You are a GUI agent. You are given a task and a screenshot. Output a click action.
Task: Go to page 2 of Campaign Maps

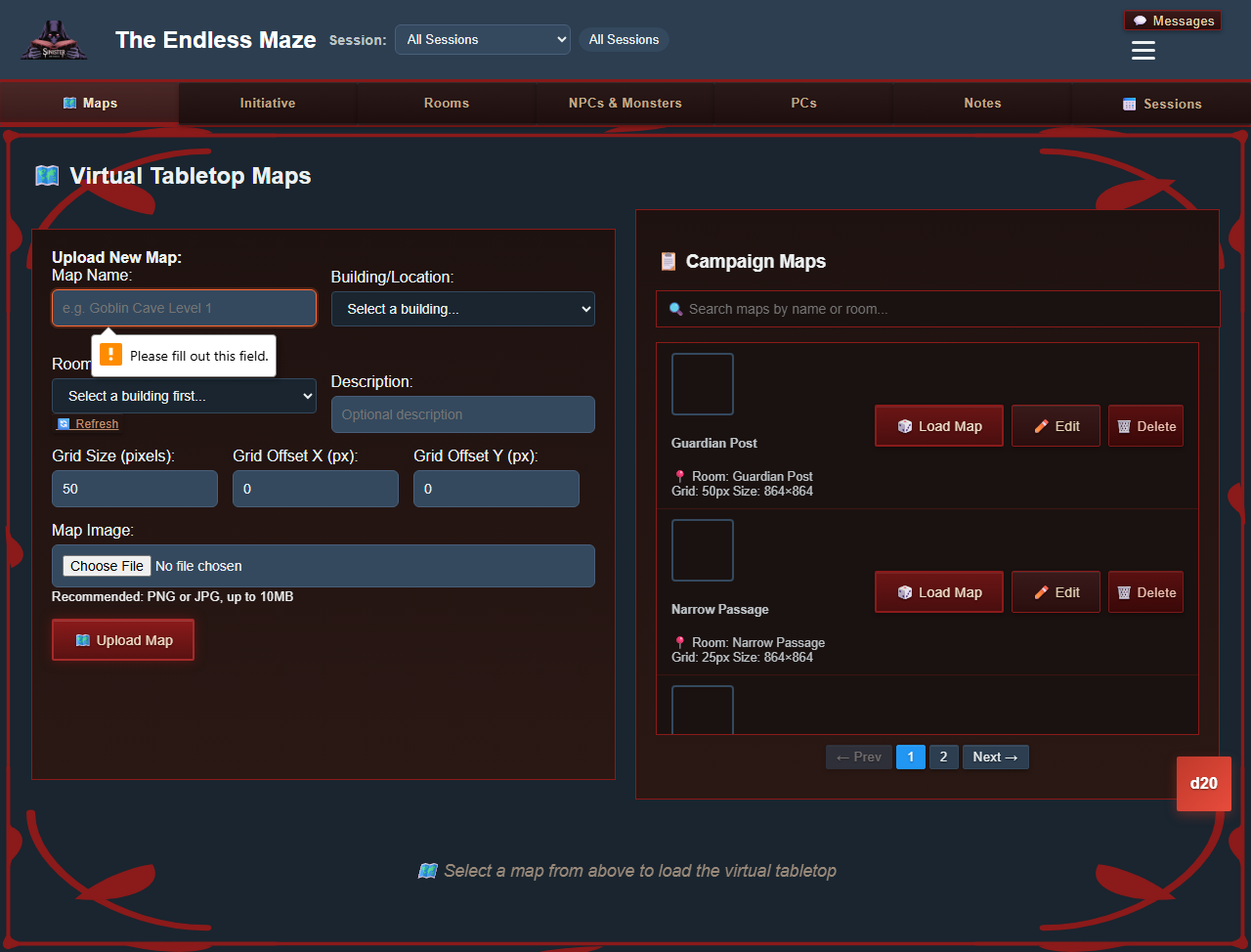[x=943, y=757]
